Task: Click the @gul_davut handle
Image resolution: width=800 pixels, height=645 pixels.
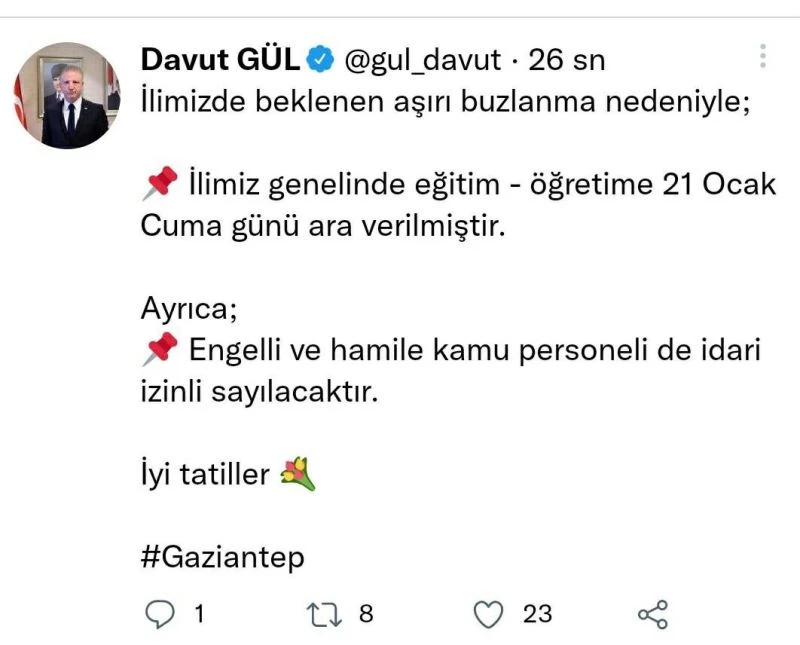Action: pyautogui.click(x=423, y=60)
